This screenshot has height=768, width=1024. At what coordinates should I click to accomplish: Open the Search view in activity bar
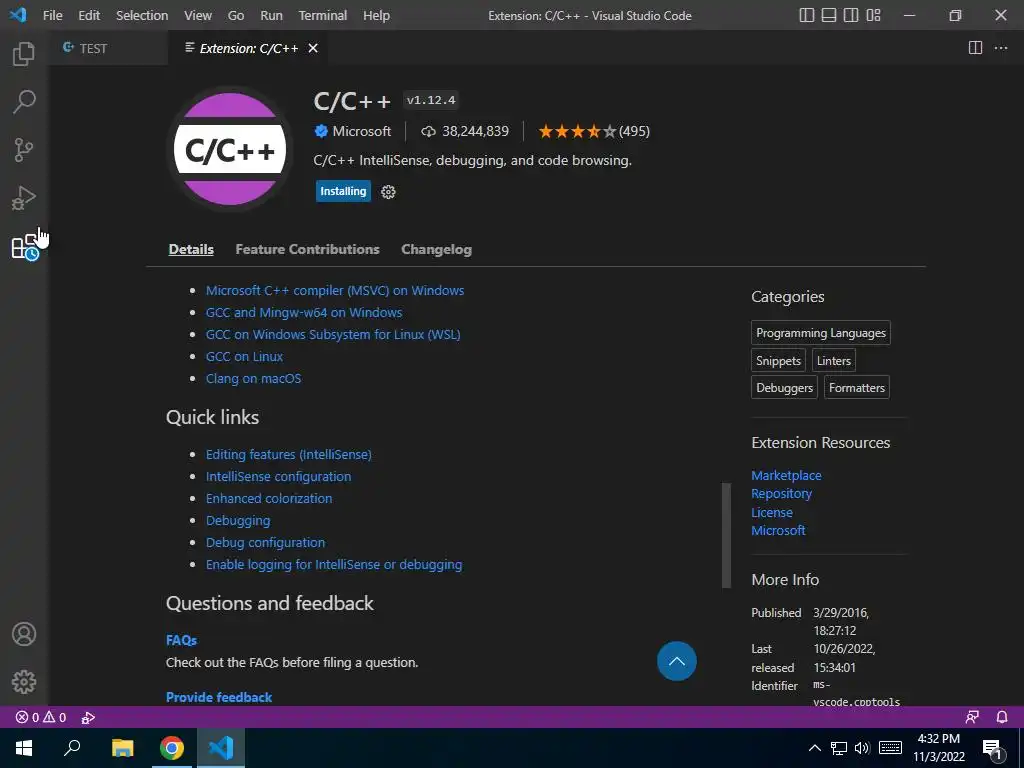tap(24, 101)
